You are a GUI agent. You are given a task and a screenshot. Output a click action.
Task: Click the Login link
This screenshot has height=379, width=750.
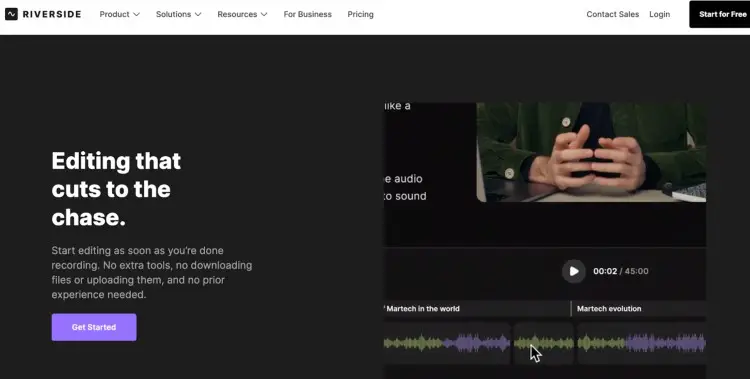coord(659,14)
